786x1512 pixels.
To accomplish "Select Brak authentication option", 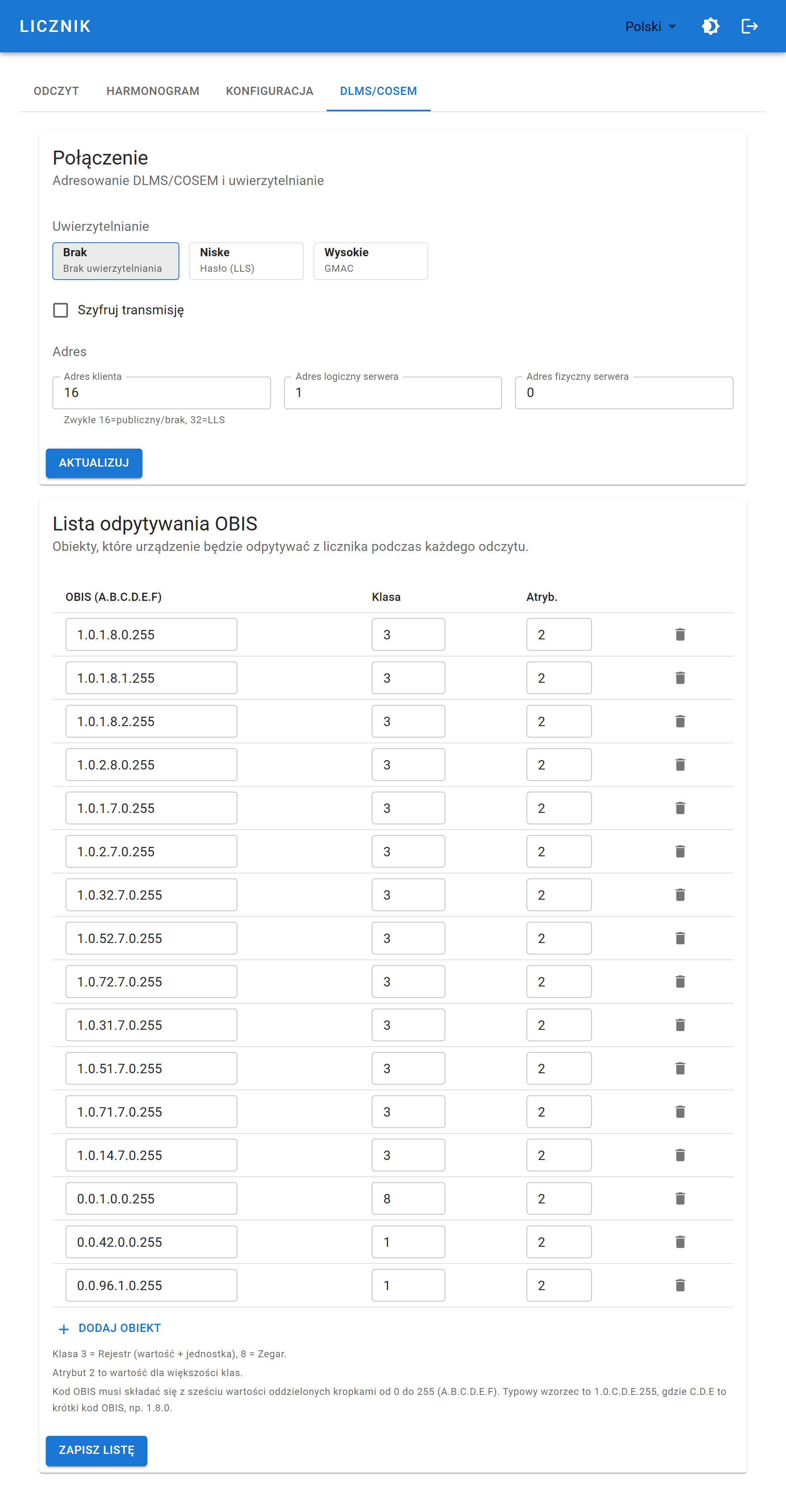I will click(x=115, y=261).
